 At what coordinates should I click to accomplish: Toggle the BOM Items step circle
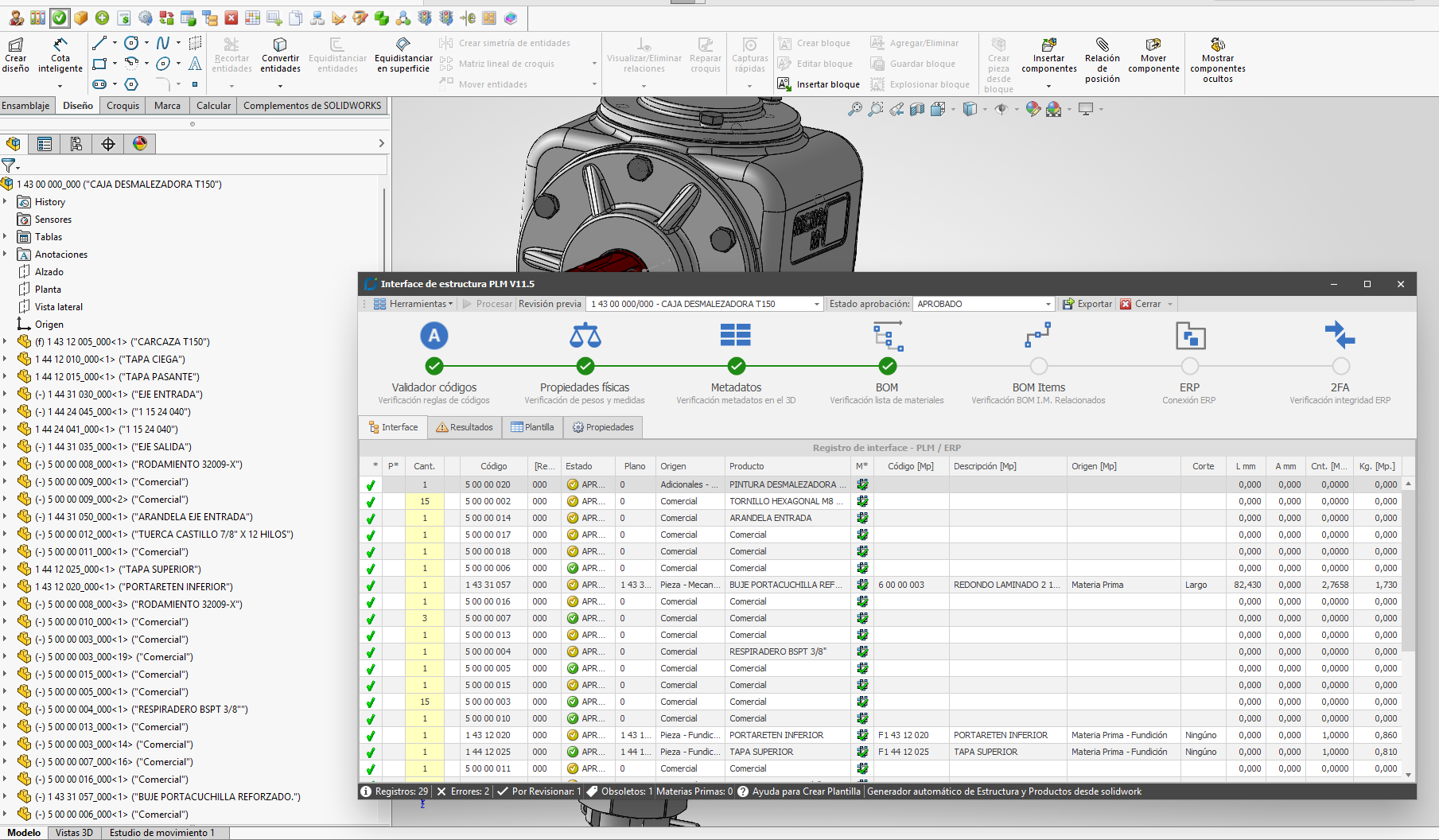[x=1038, y=366]
